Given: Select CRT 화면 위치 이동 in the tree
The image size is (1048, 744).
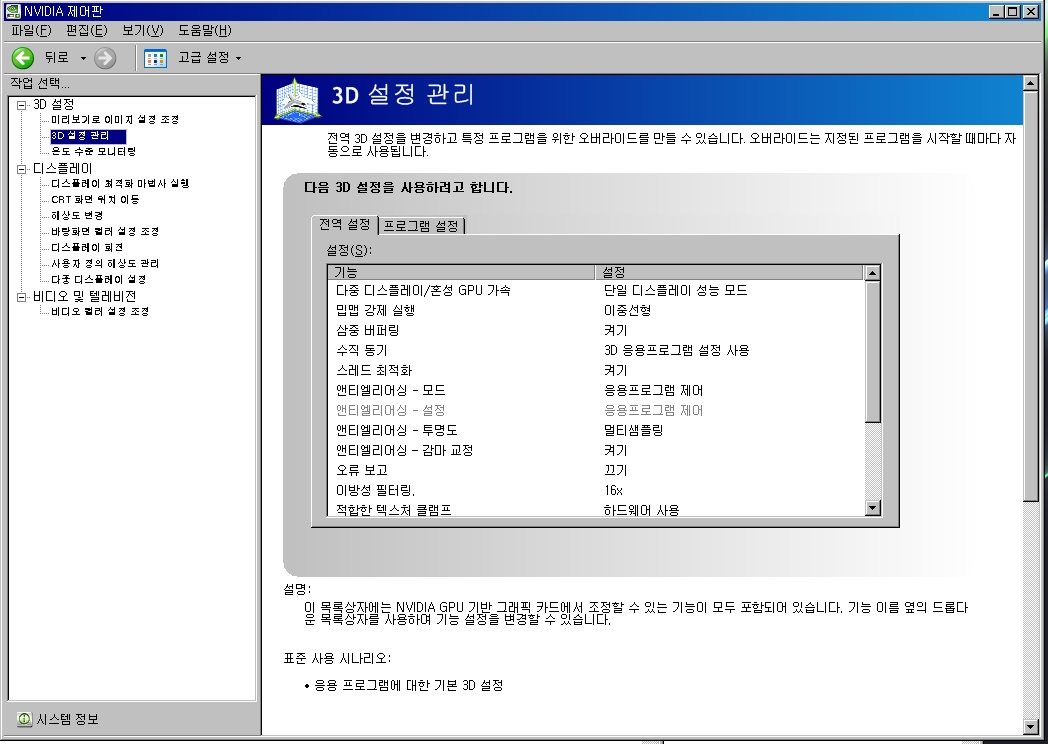Looking at the screenshot, I should pyautogui.click(x=96, y=199).
